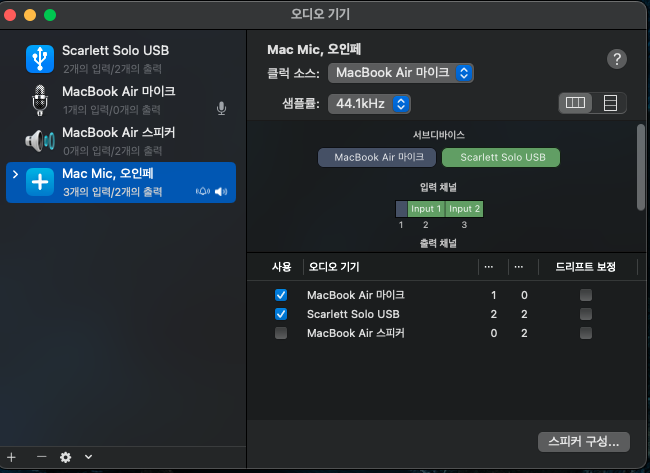This screenshot has height=473, width=650.
Task: Check 사용 for MacBook Air 스피커
Action: [x=281, y=333]
